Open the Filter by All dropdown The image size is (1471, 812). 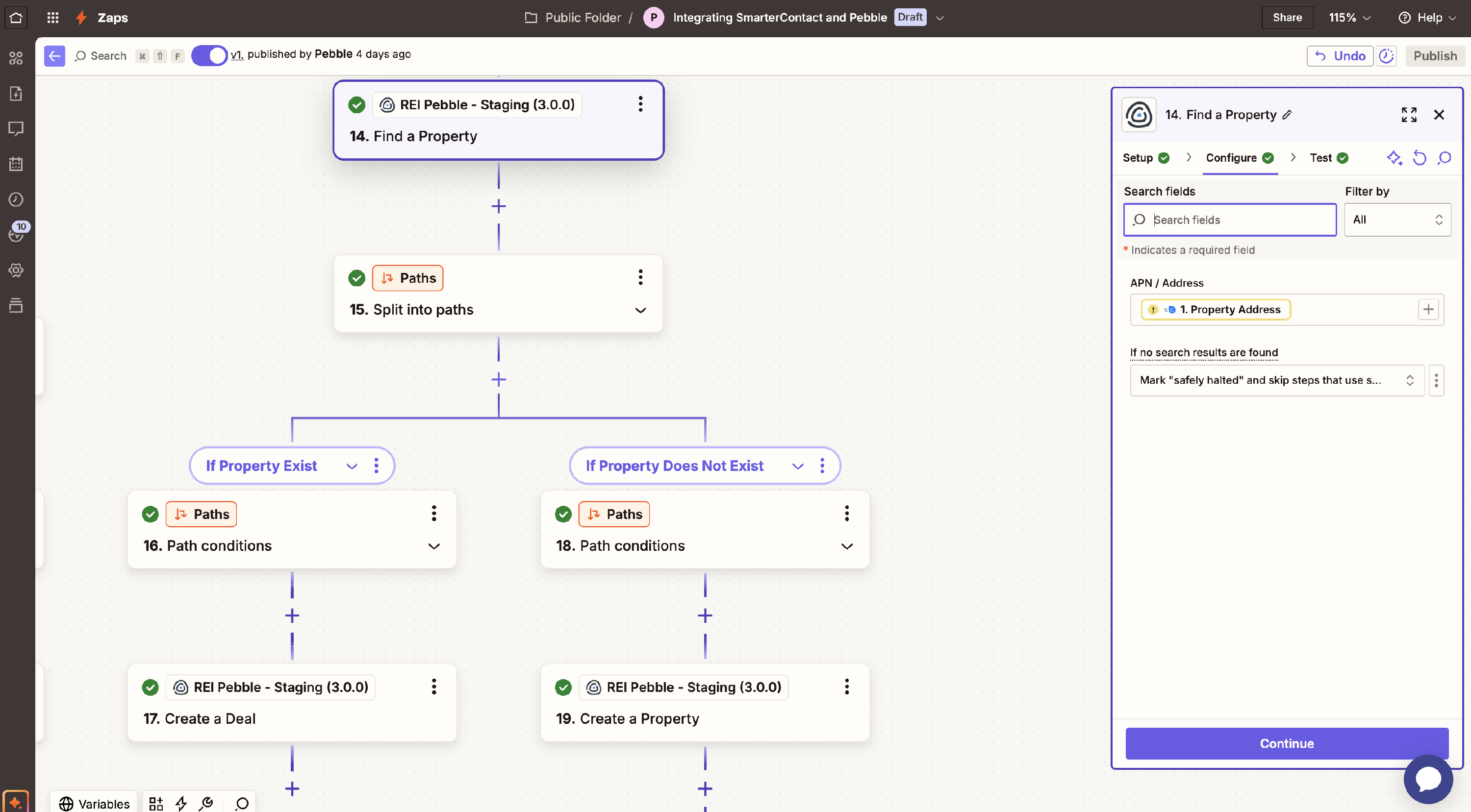click(1397, 220)
